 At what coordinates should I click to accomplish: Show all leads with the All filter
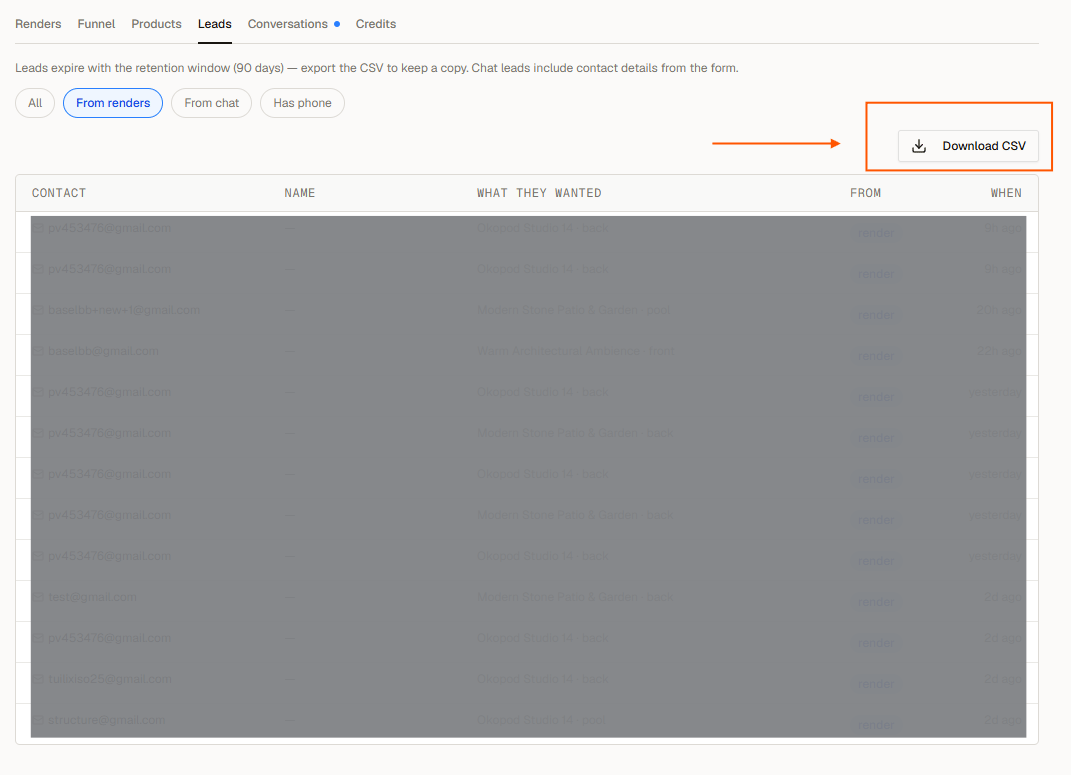pyautogui.click(x=35, y=103)
